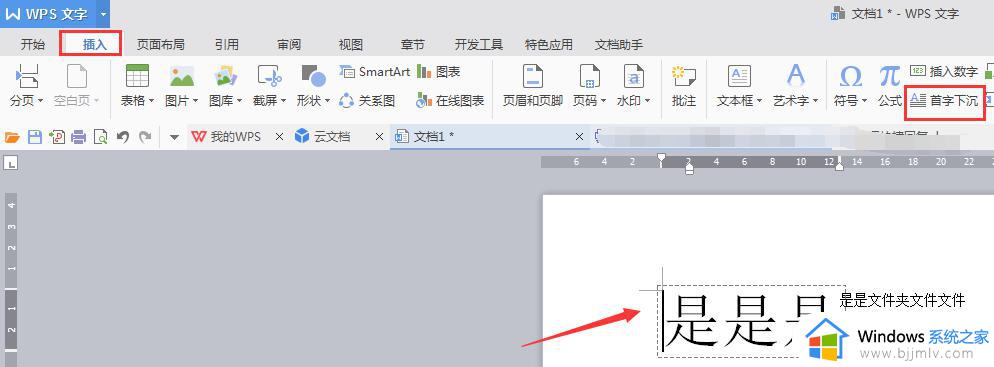Open the 艺术字 dropdown arrow

tap(815, 101)
